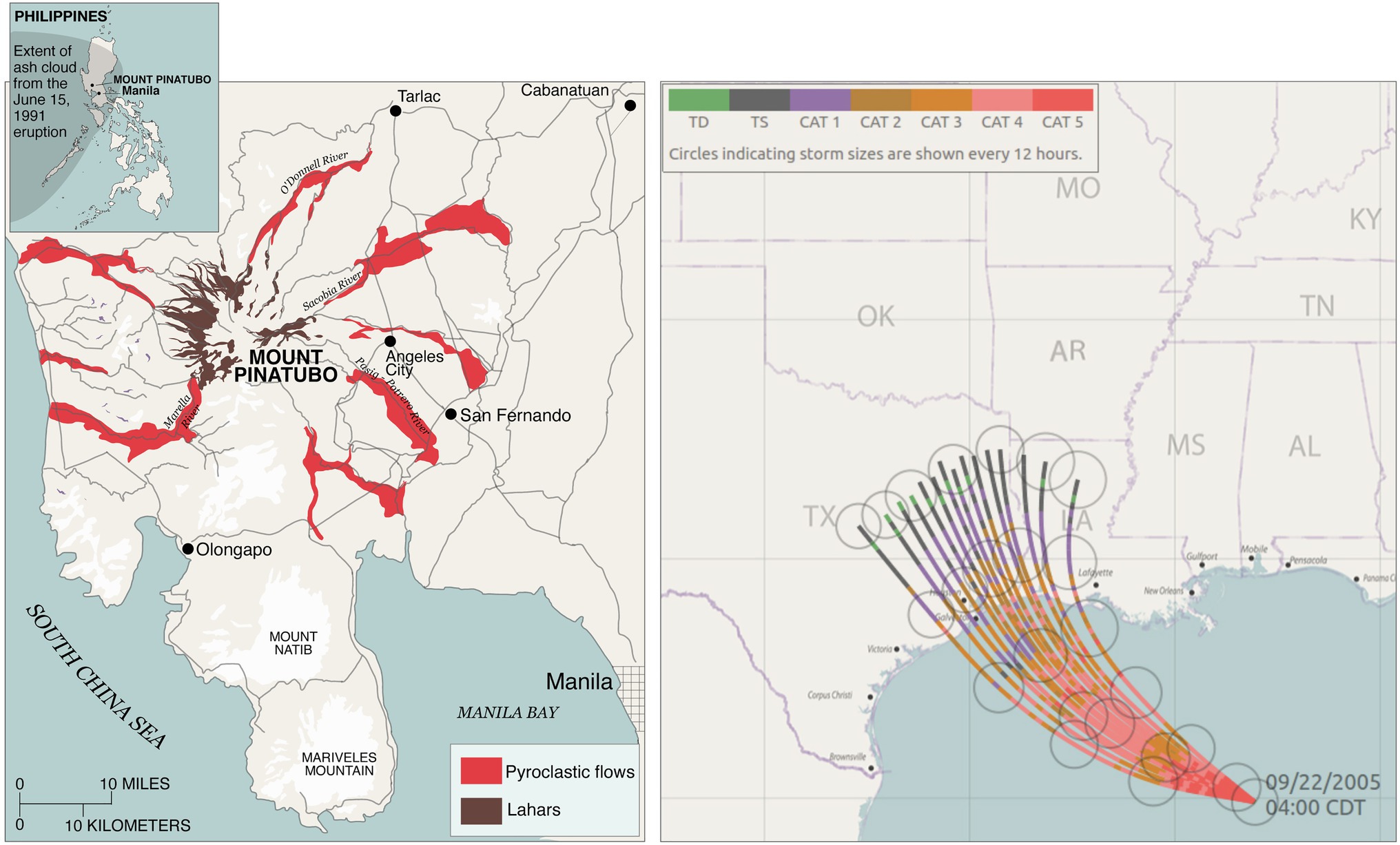
Task: Click the Manila label on main map
Action: click(x=579, y=681)
